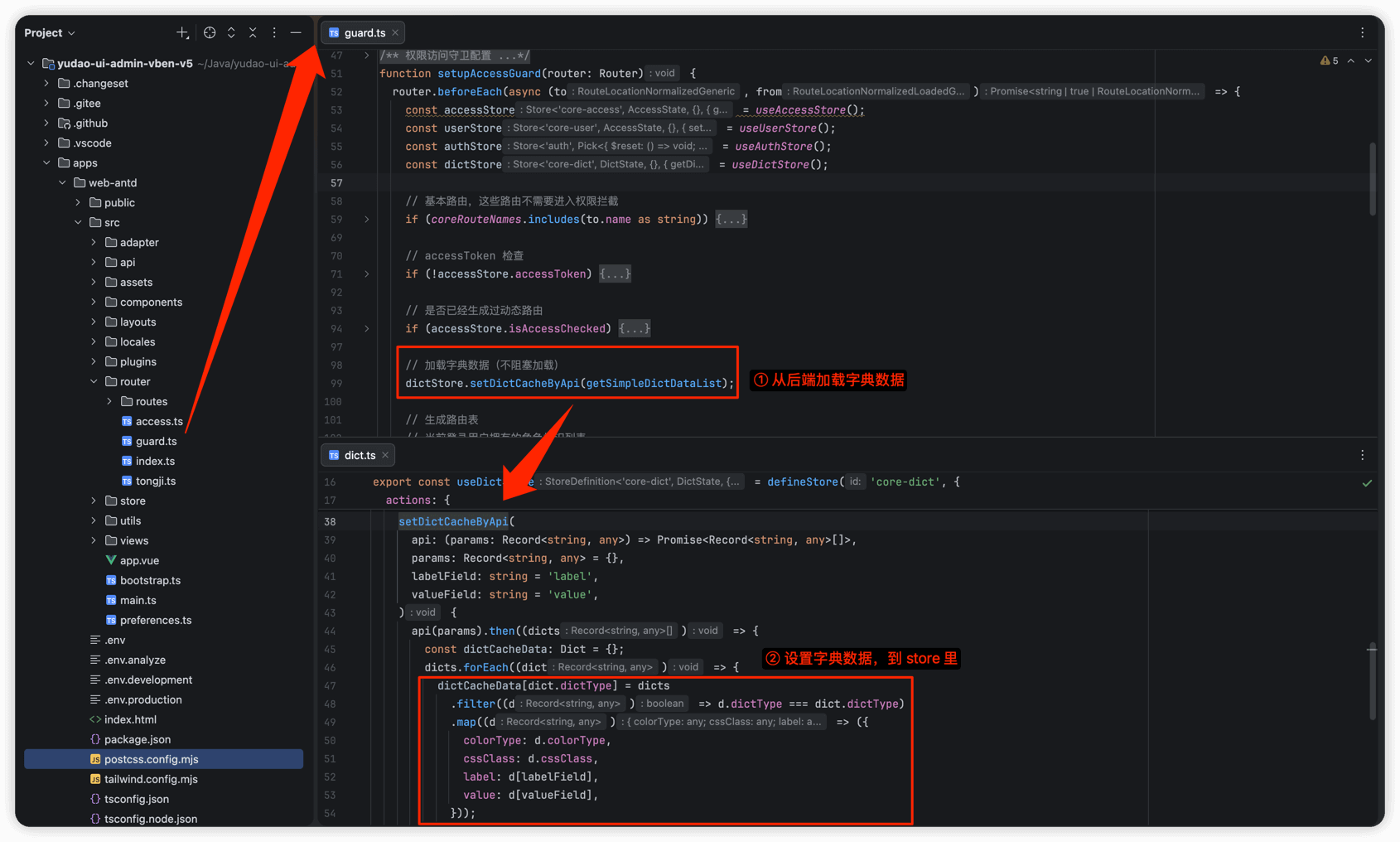Switch to the dict.ts tab
The width and height of the screenshot is (1400, 842).
click(x=359, y=455)
